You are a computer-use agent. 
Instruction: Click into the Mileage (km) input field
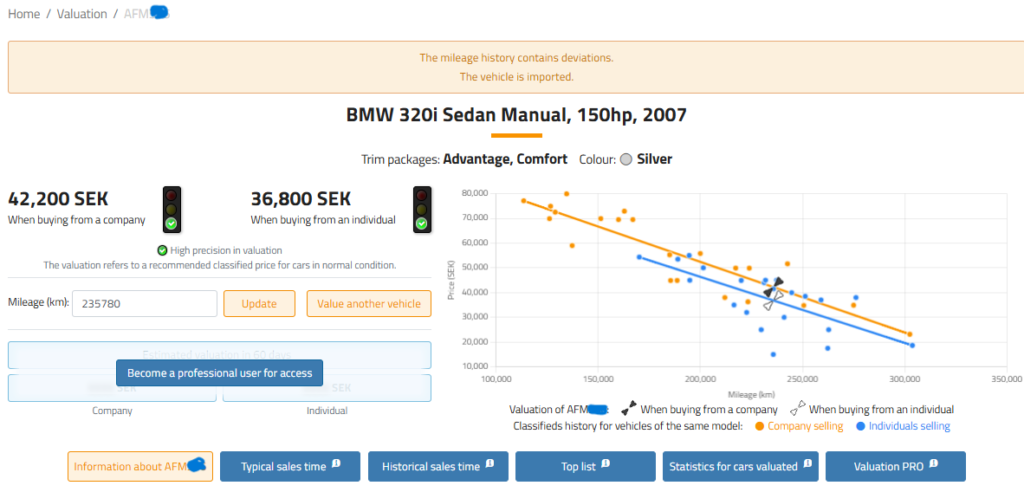click(147, 304)
